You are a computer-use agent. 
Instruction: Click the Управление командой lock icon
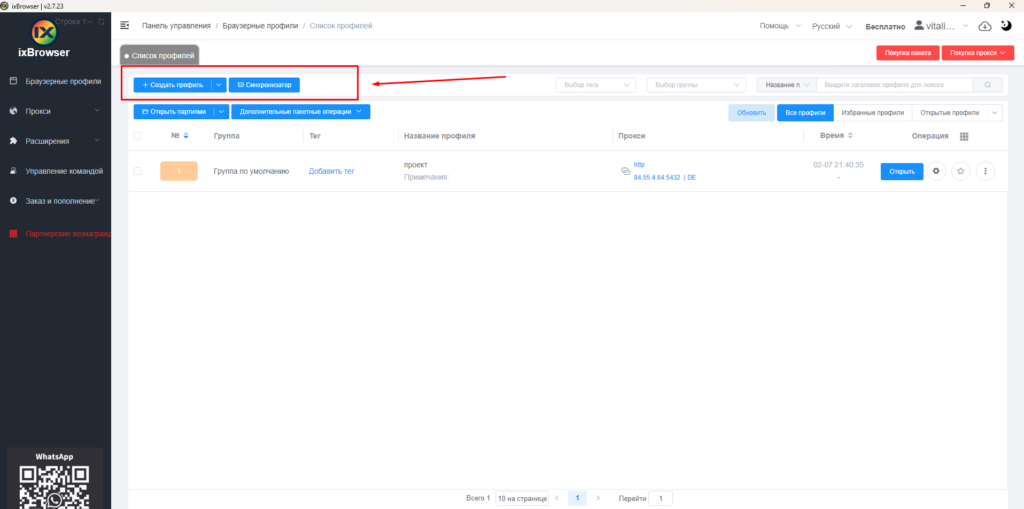[13, 171]
